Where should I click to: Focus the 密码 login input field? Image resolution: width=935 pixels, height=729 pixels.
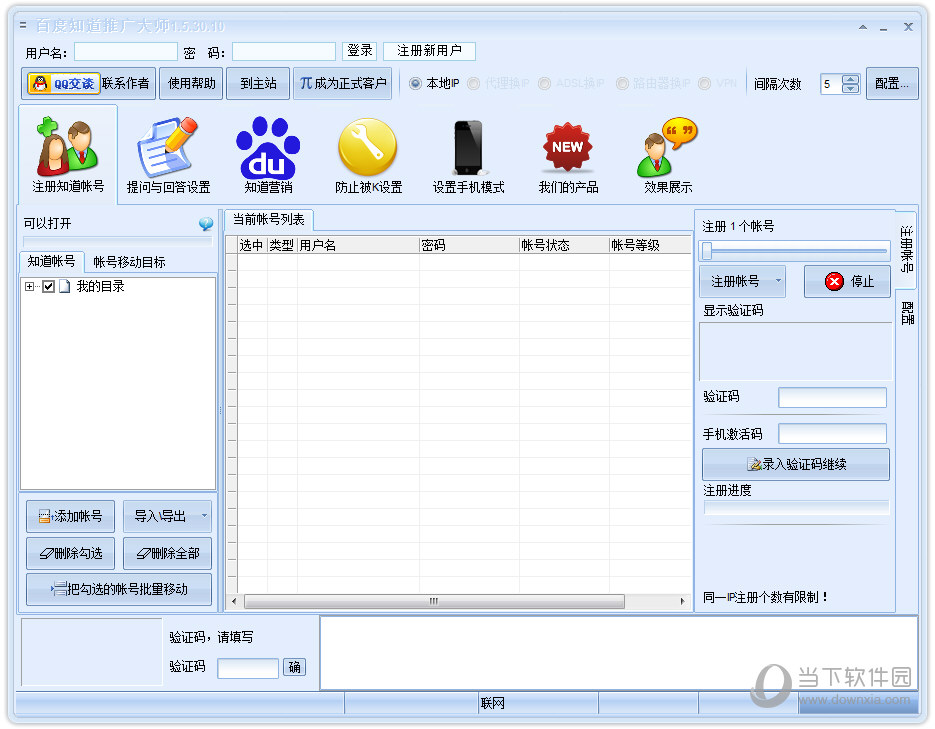click(284, 52)
